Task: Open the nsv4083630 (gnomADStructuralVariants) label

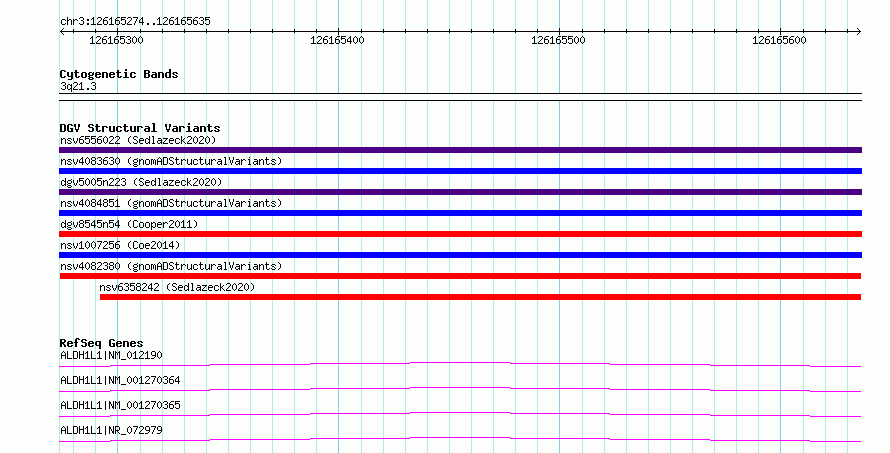Action: point(171,161)
